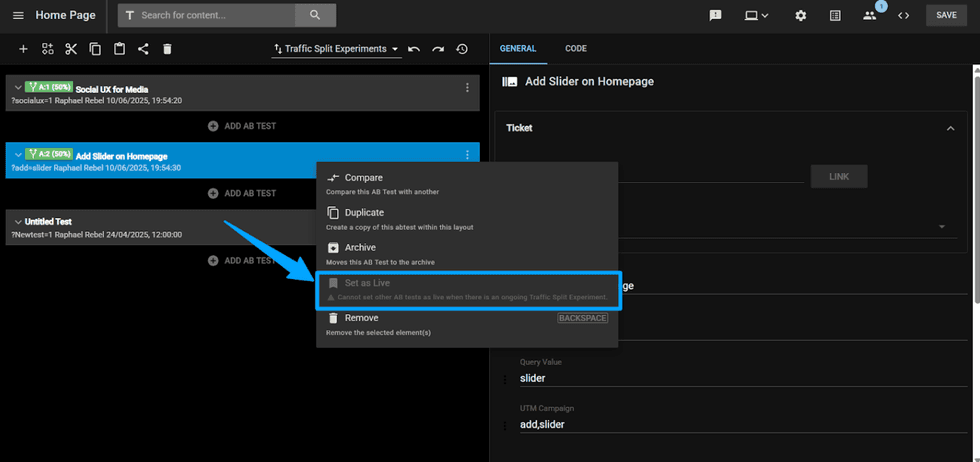Choose Remove in the context menu
This screenshot has width=980, height=462.
pos(467,324)
